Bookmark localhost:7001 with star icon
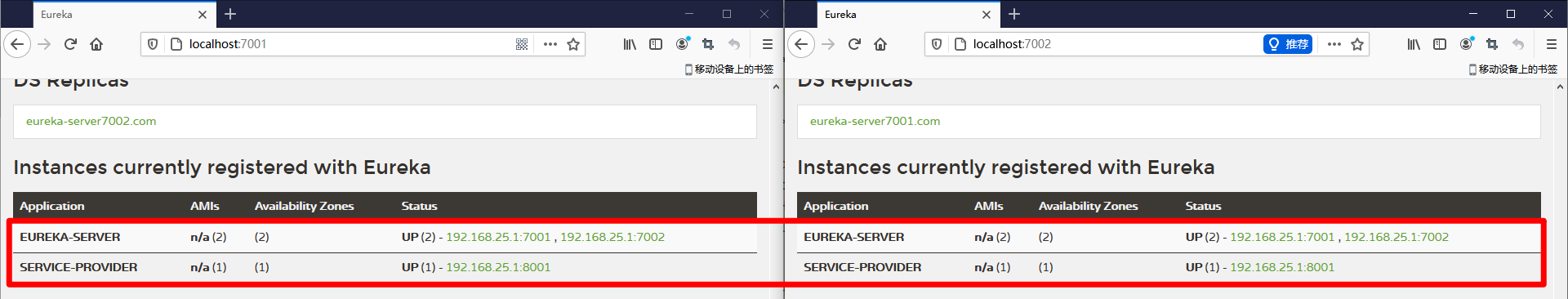This screenshot has height=299, width=1568. (573, 44)
